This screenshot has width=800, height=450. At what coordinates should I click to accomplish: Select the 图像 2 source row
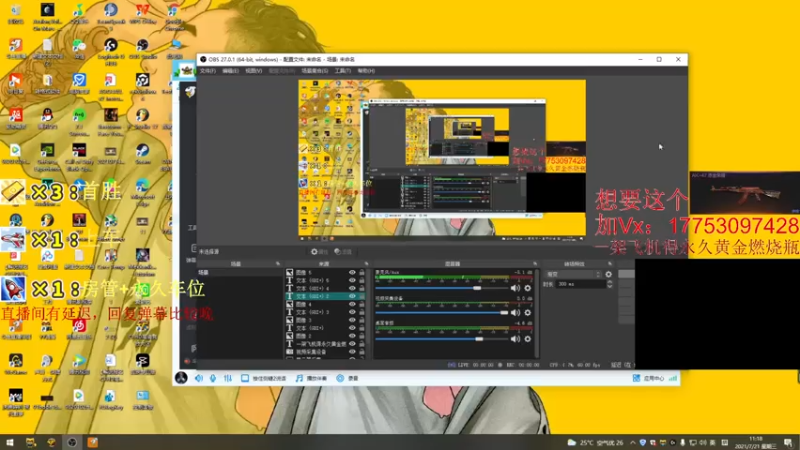coord(326,336)
